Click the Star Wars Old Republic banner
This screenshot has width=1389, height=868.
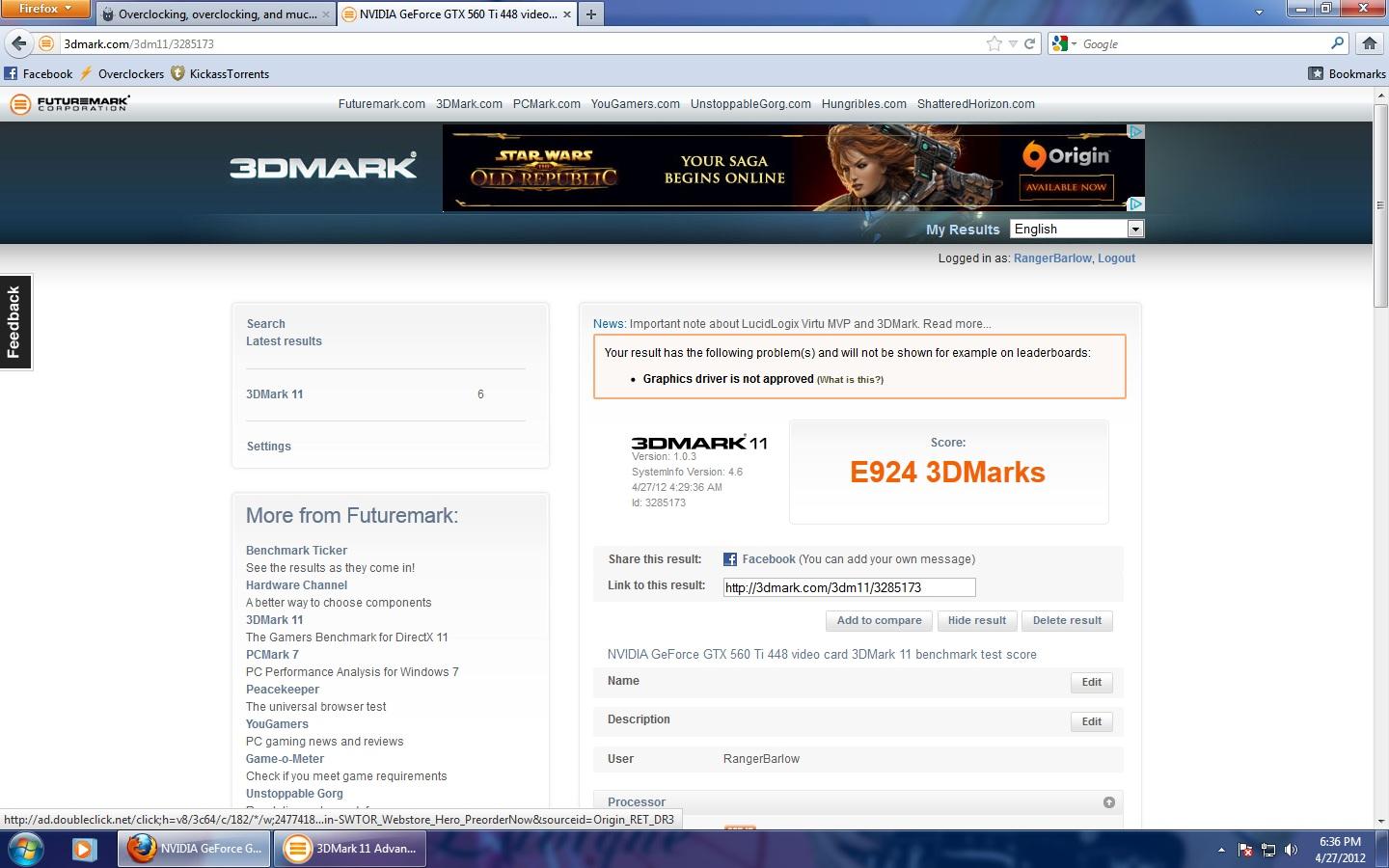coord(793,168)
